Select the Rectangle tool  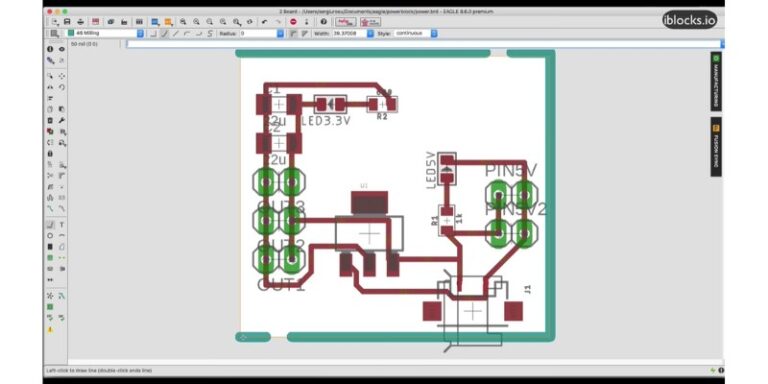(50, 247)
